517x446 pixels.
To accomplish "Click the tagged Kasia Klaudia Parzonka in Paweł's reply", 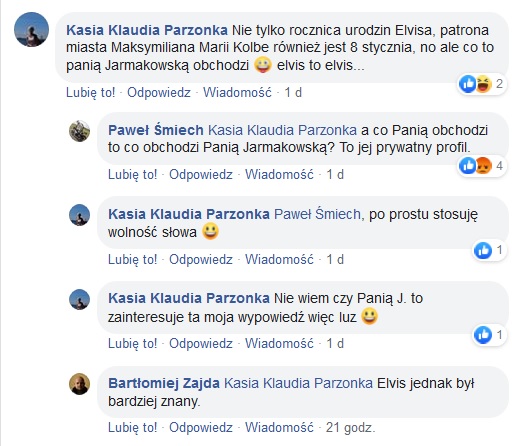I will click(x=282, y=130).
